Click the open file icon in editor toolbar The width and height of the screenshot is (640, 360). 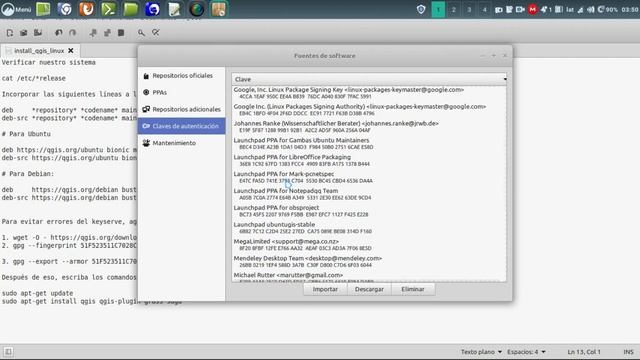pyautogui.click(x=24, y=33)
